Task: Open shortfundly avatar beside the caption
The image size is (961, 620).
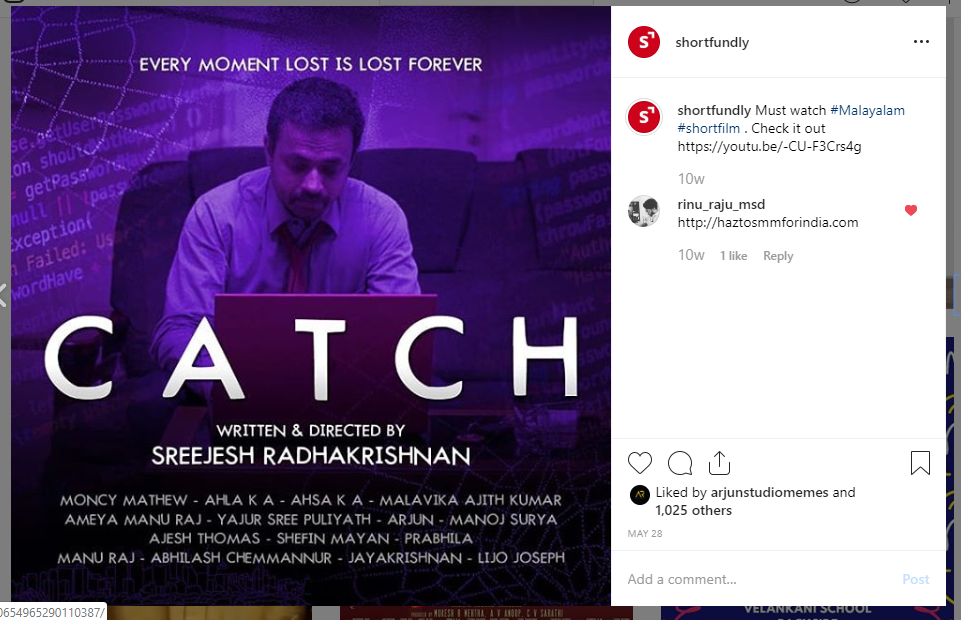Action: point(644,116)
